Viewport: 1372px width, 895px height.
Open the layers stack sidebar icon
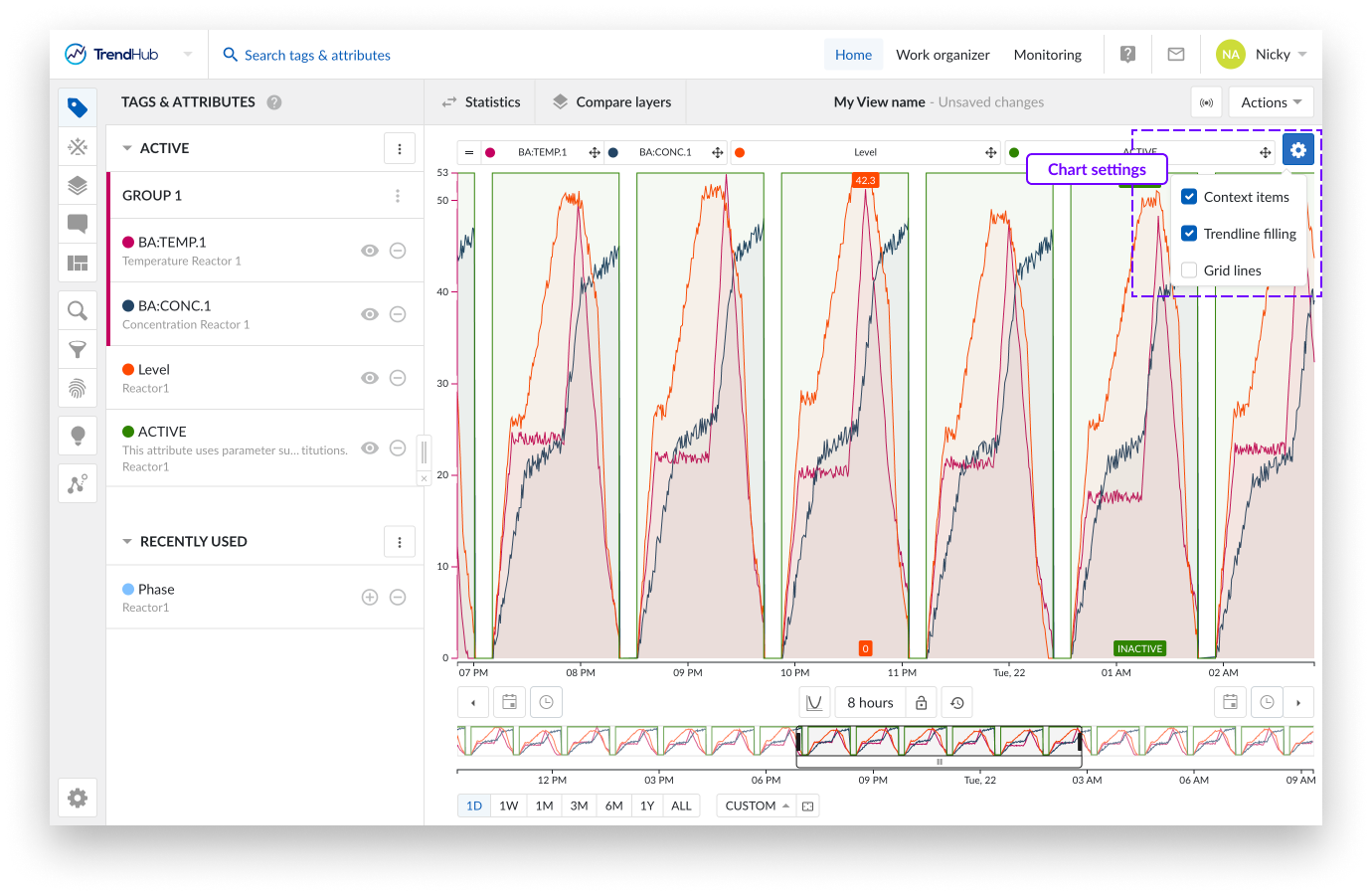(x=78, y=186)
